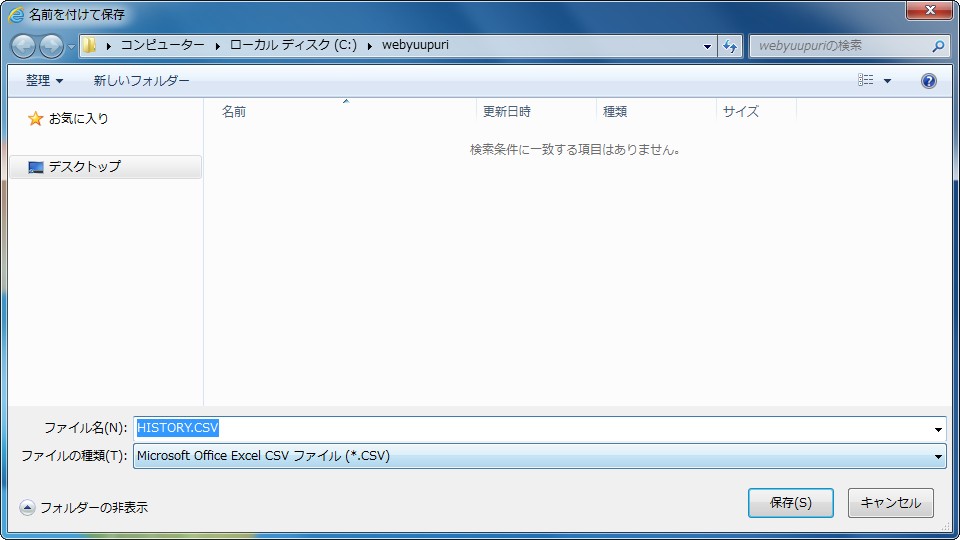Open the 整理 menu
This screenshot has width=960, height=540.
pyautogui.click(x=44, y=81)
